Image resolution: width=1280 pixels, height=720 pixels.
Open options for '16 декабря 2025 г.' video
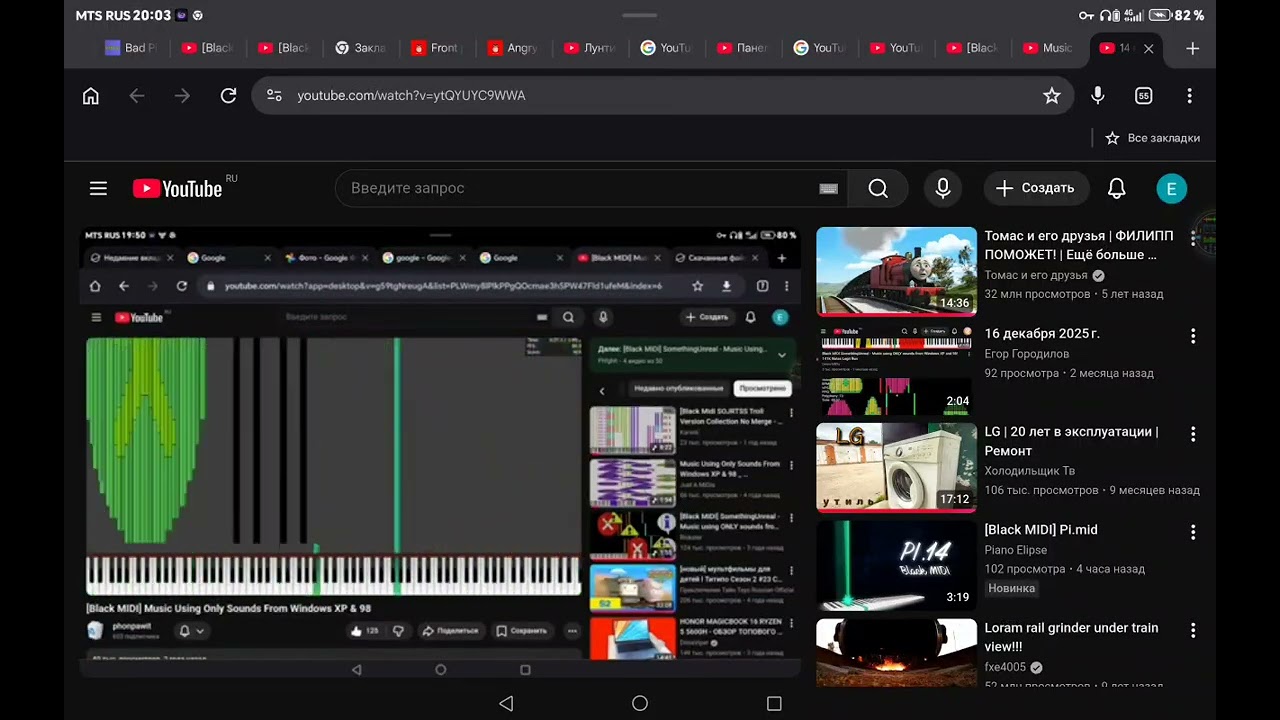(x=1193, y=336)
